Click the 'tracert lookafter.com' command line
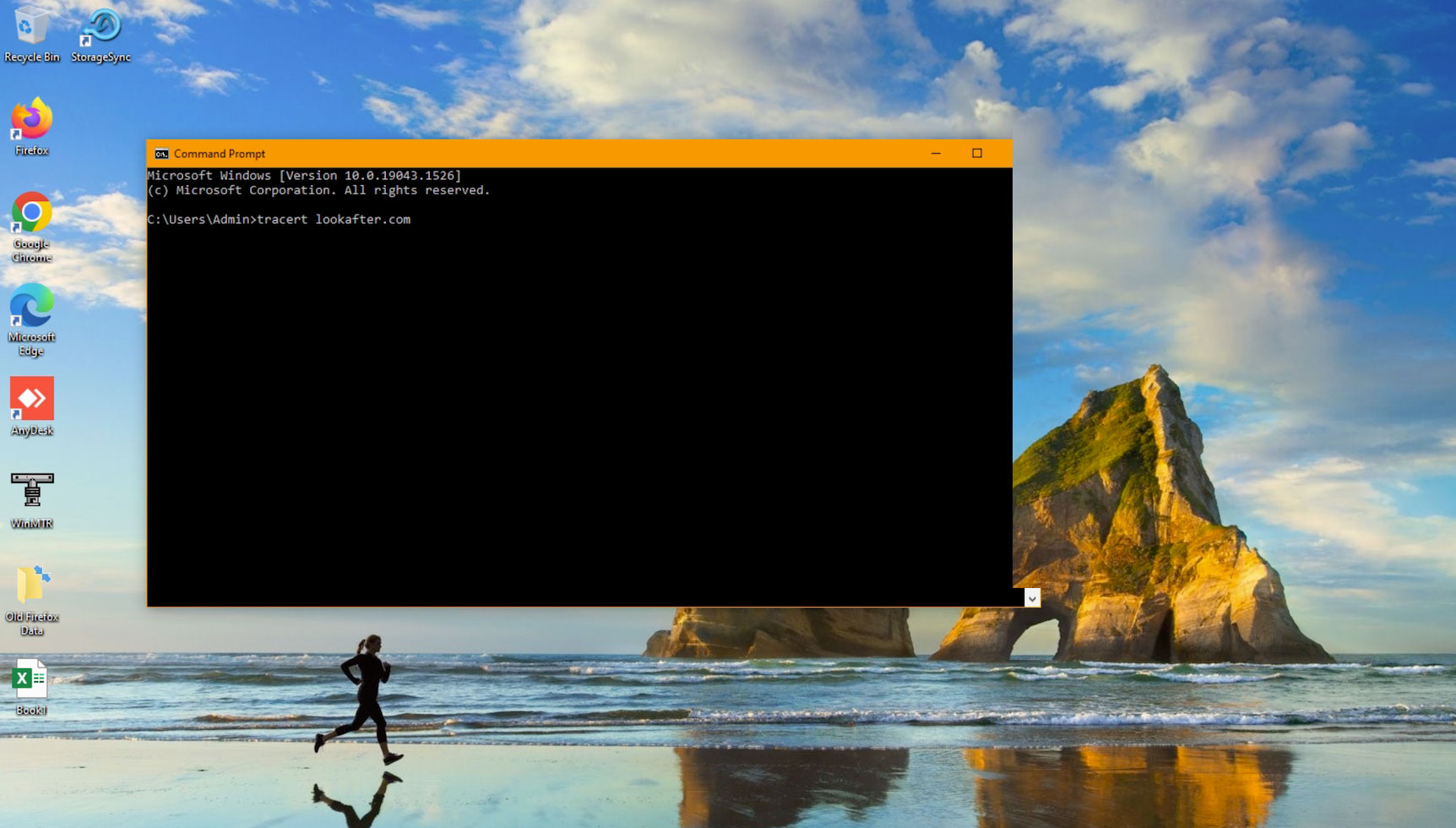The height and width of the screenshot is (828, 1456). coord(333,220)
